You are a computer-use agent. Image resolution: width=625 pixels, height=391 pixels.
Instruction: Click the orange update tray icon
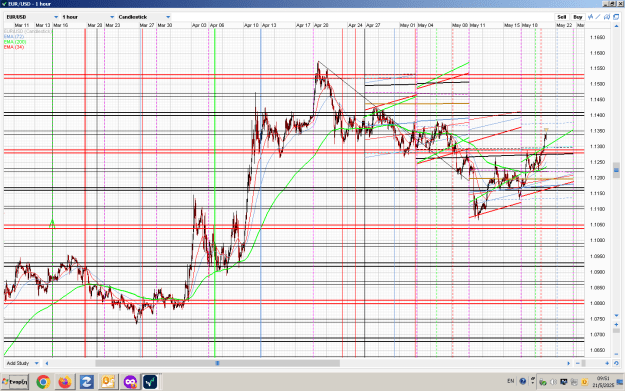point(584,382)
